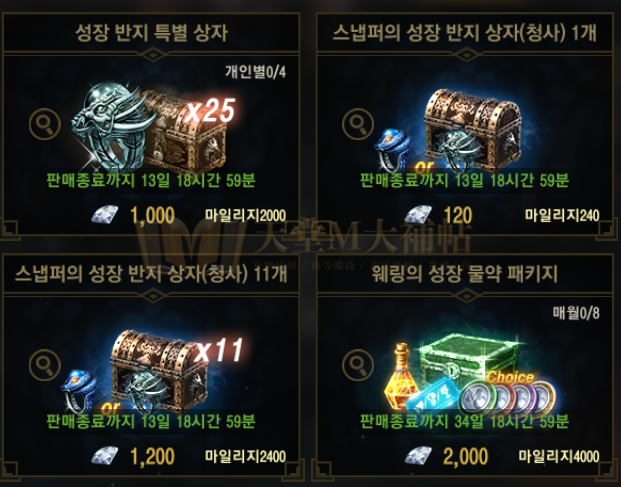The height and width of the screenshot is (487, 621).
Task: Open magnifier preview for 성장 반지 특별 상자
Action: click(x=45, y=124)
